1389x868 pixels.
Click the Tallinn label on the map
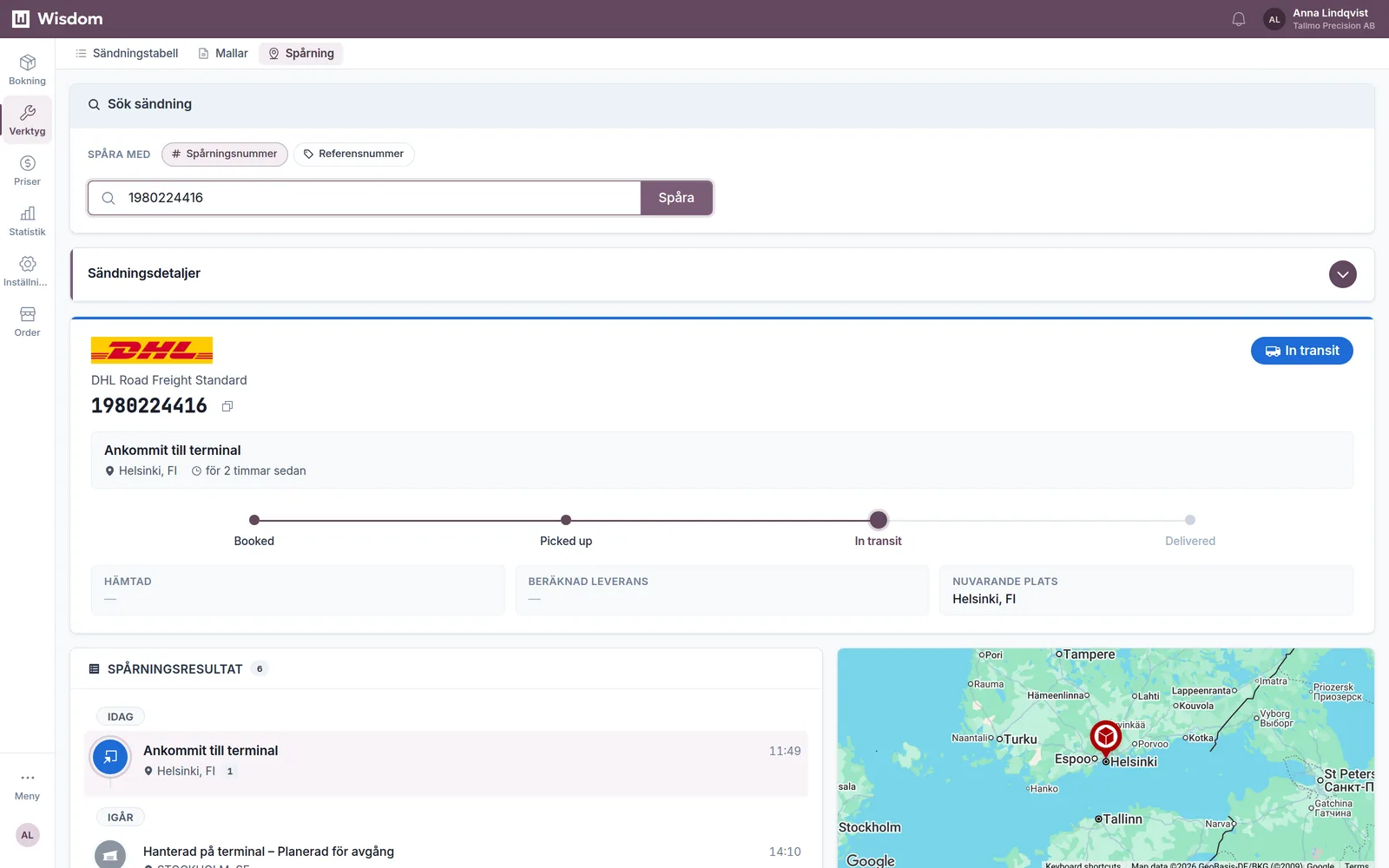point(1122,819)
